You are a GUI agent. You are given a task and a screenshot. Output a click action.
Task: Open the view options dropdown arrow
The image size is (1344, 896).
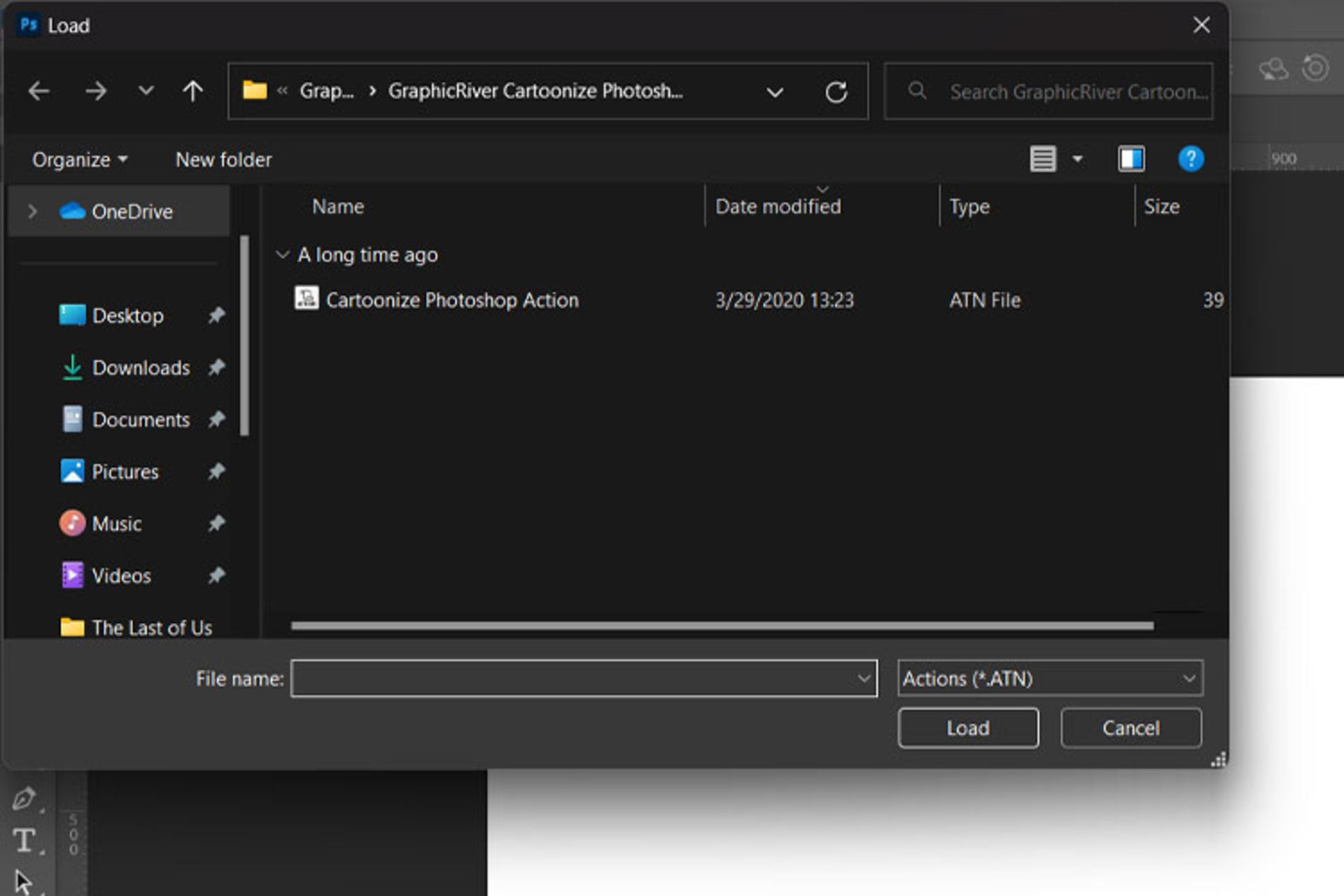[1077, 159]
